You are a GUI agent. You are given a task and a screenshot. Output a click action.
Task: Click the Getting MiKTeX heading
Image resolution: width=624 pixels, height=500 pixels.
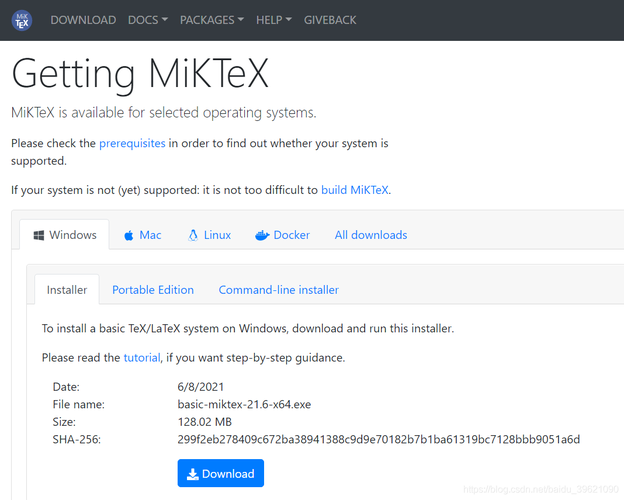tap(140, 74)
